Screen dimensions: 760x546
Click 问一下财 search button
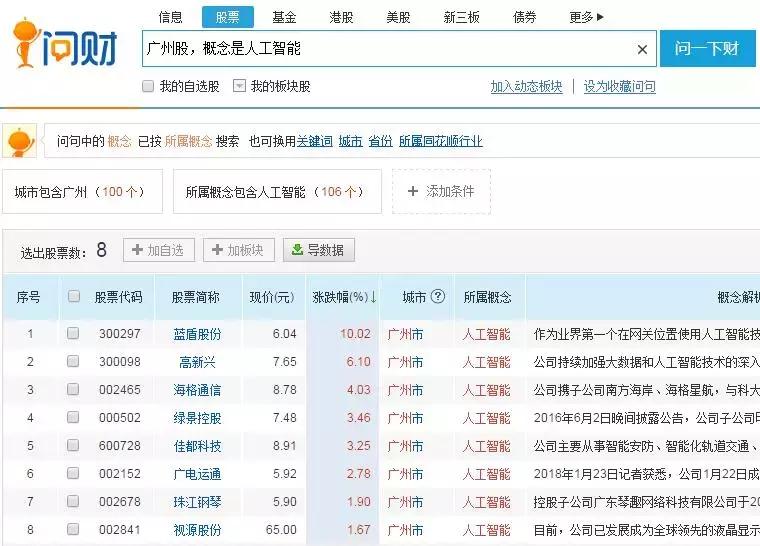(x=708, y=48)
